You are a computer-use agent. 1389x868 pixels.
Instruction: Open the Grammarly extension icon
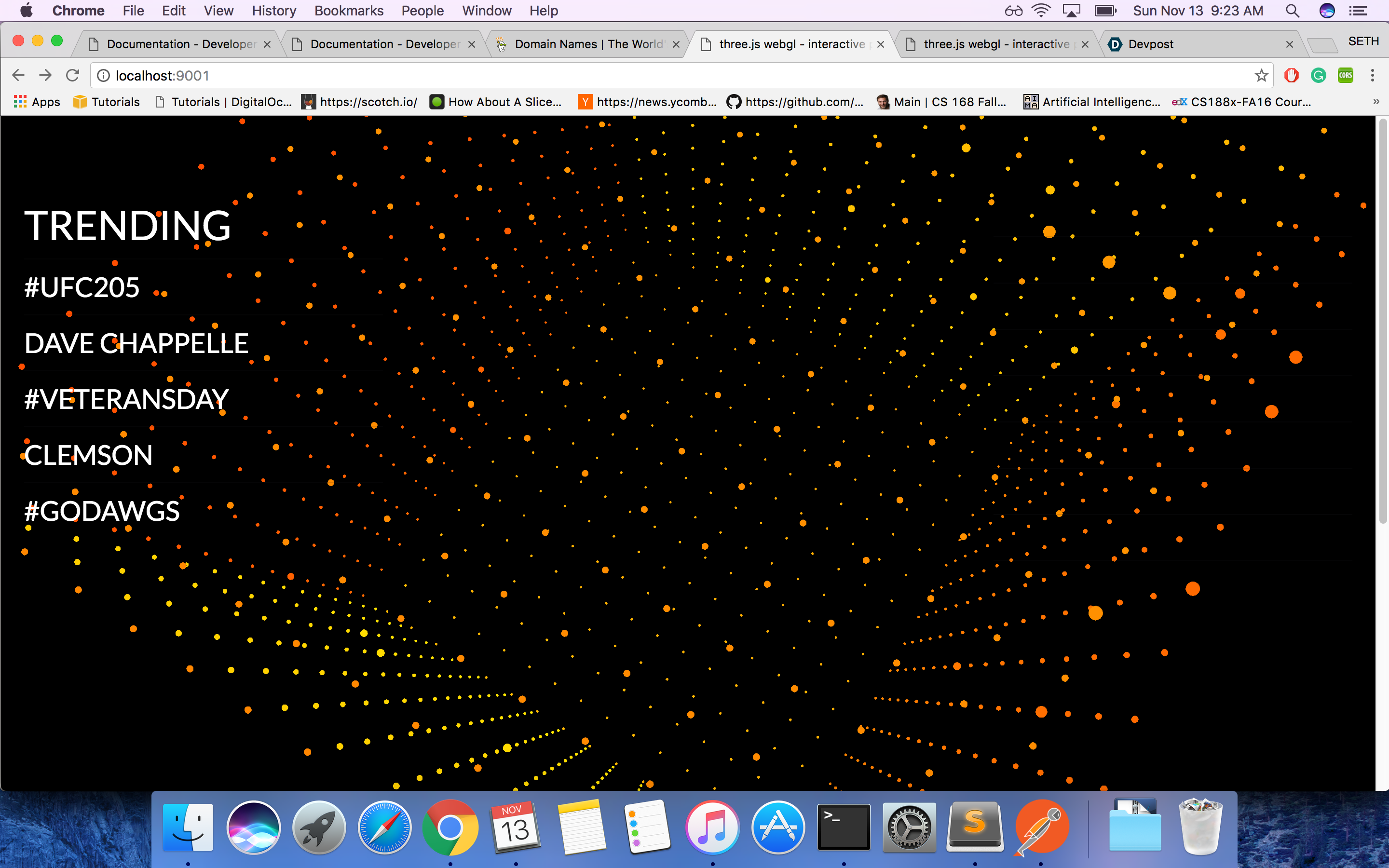pos(1319,75)
